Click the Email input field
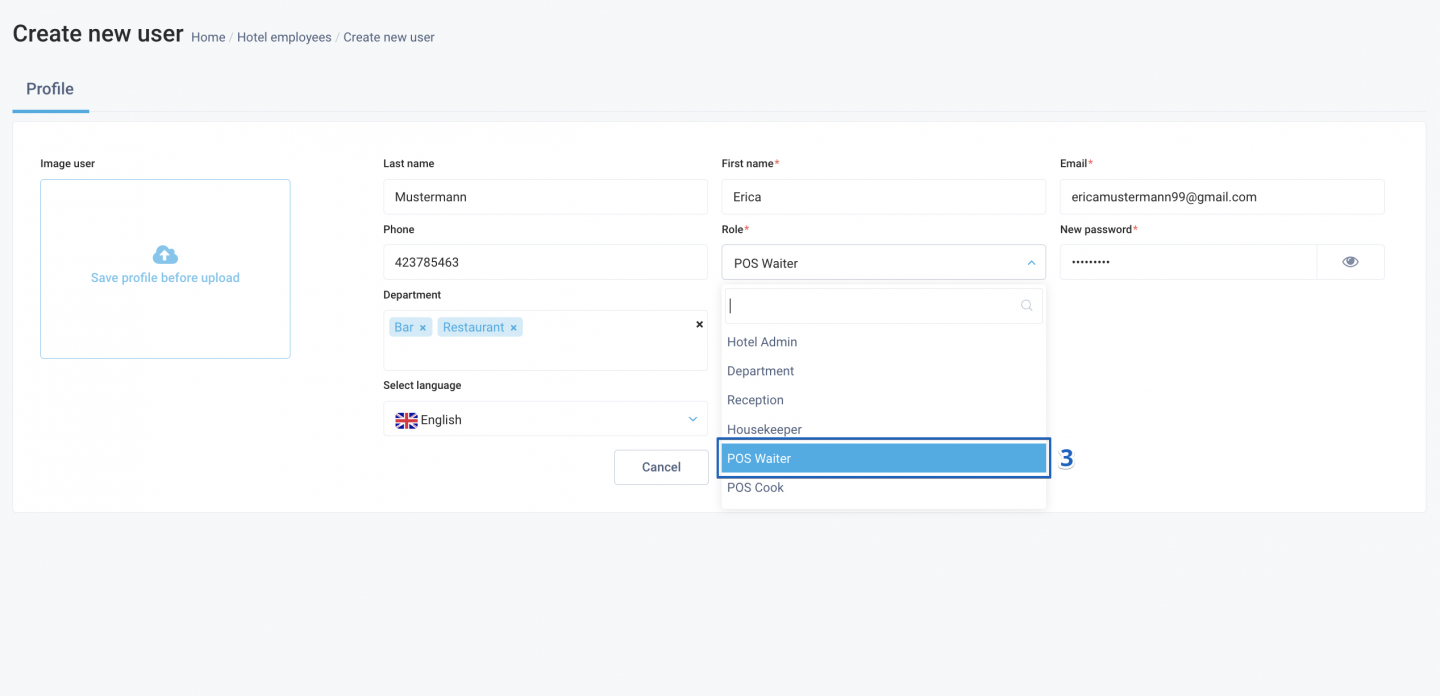The height and width of the screenshot is (696, 1440). [x=1222, y=197]
